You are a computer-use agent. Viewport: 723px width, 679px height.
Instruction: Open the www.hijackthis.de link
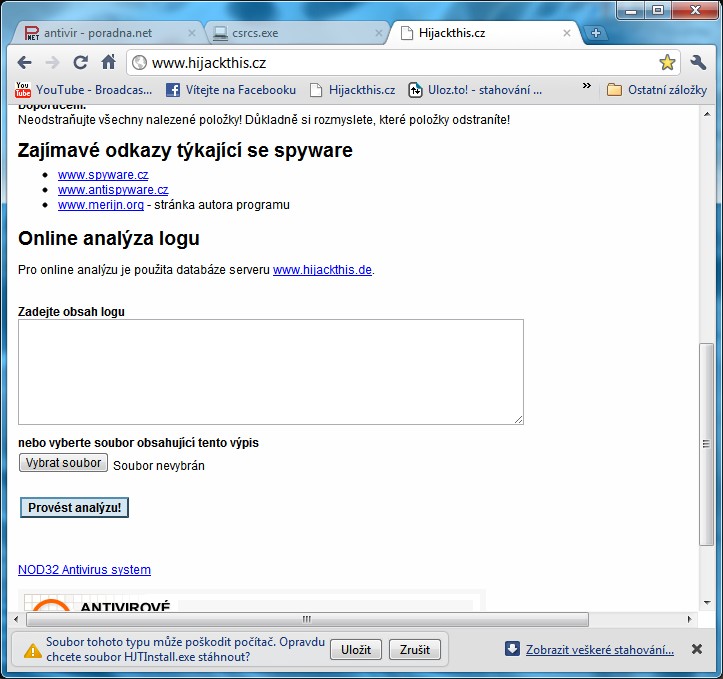tap(322, 270)
